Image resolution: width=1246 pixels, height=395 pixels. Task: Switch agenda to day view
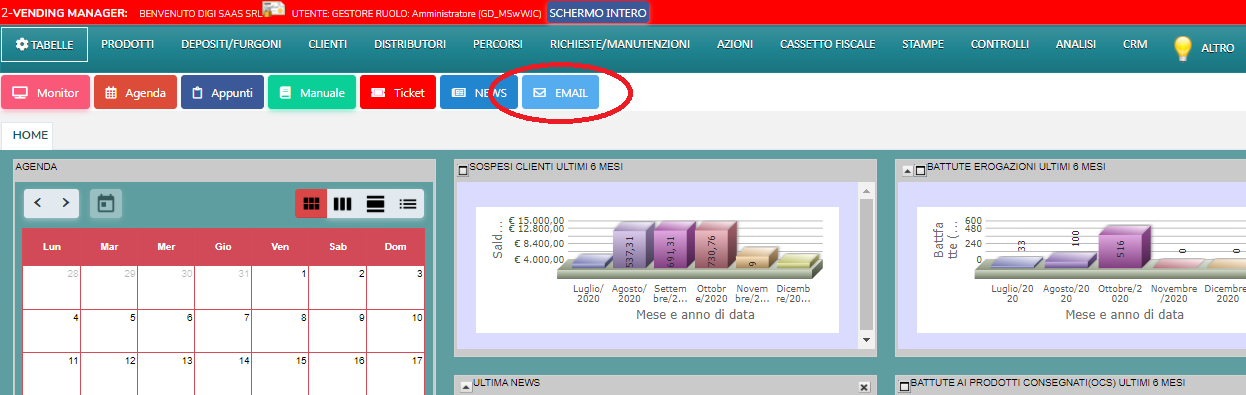click(x=376, y=203)
